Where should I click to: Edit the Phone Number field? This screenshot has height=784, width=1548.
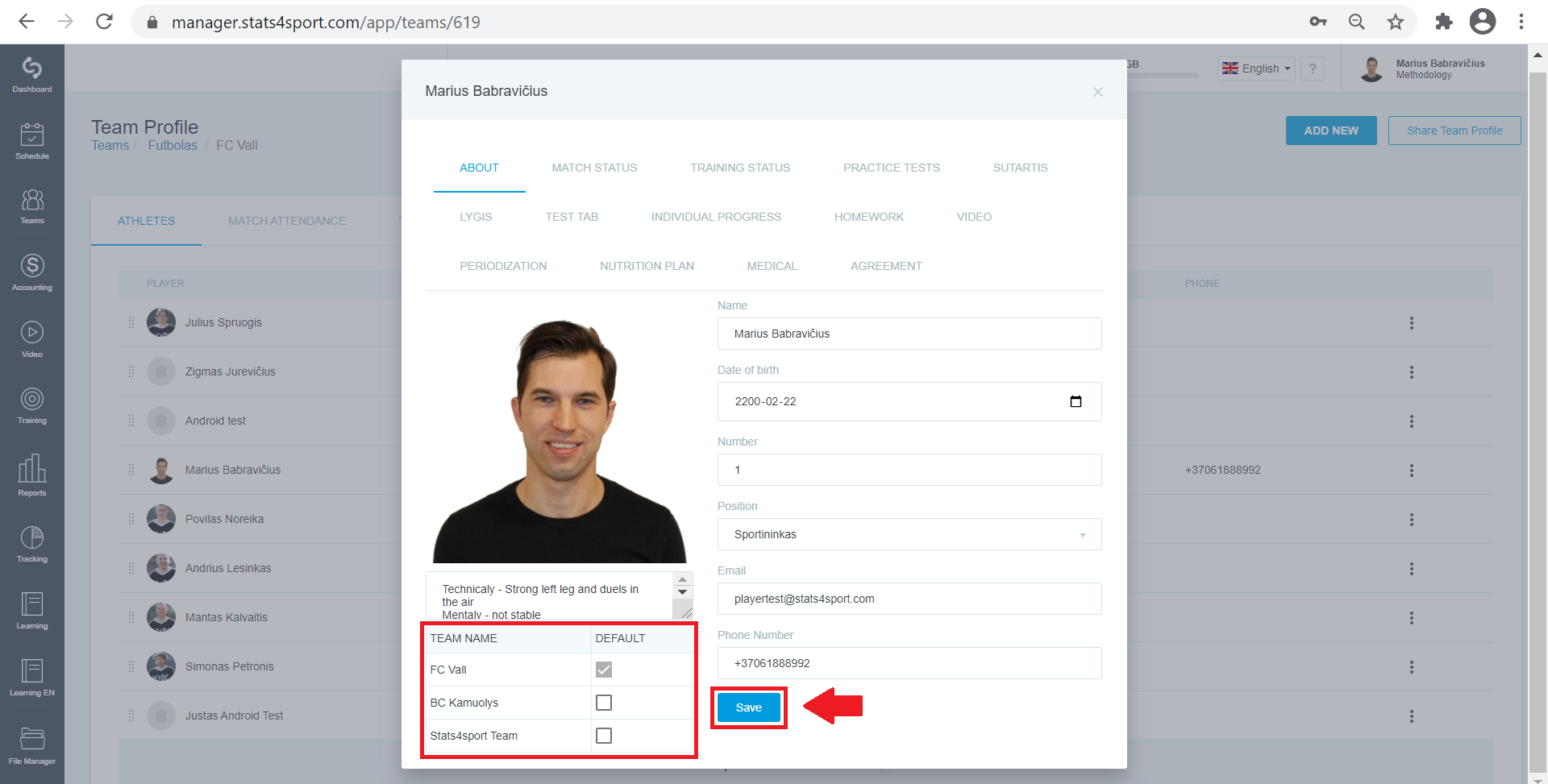(909, 663)
